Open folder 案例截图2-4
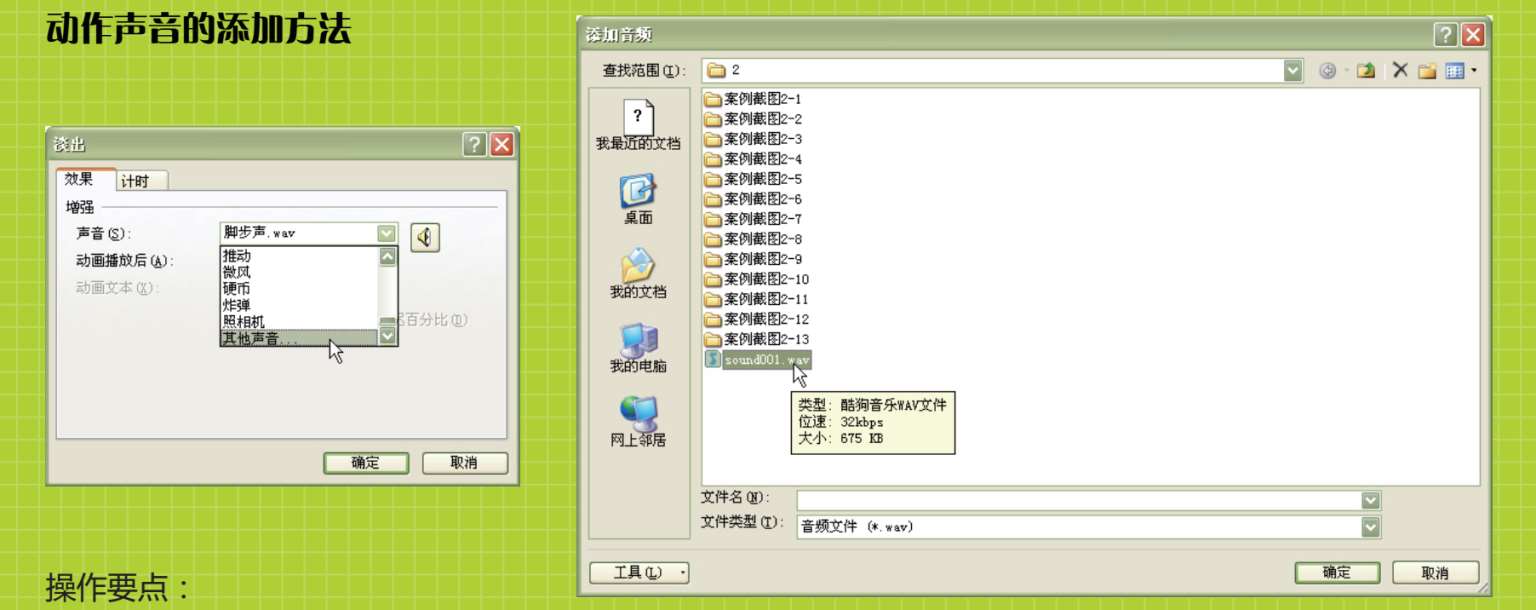This screenshot has width=1536, height=610. point(753,159)
